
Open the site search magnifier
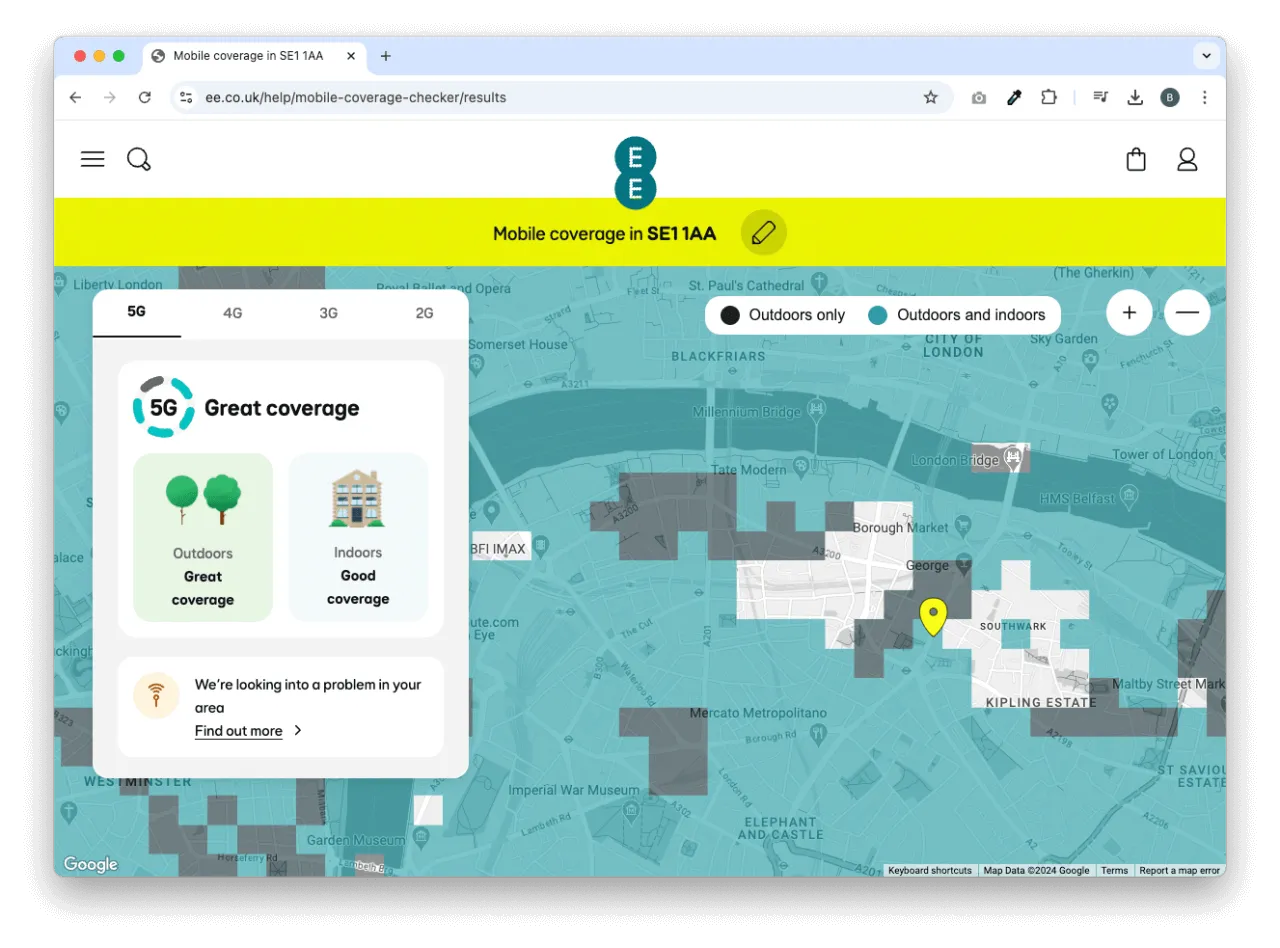[x=139, y=160]
